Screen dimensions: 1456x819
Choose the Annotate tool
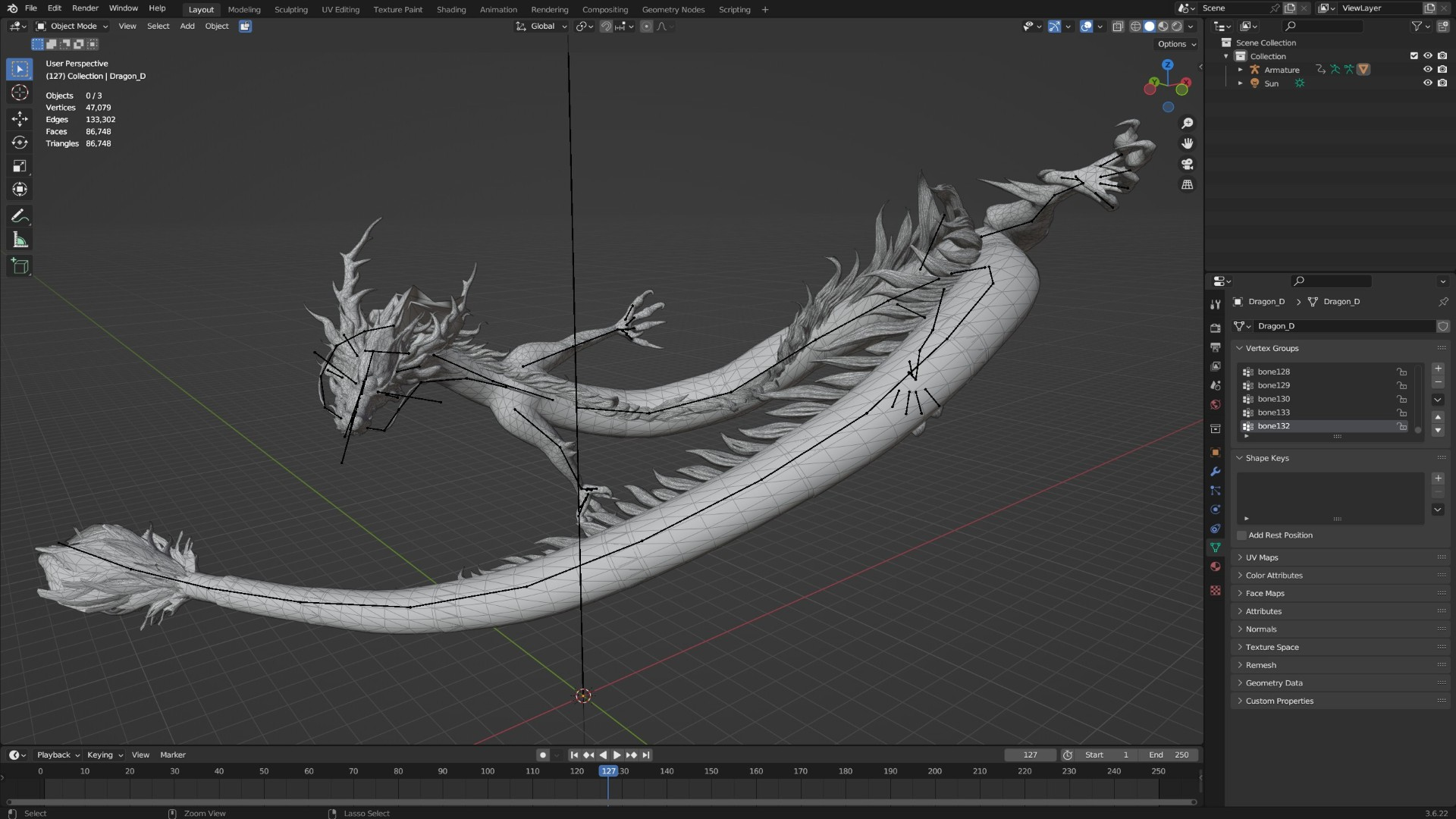[x=20, y=217]
